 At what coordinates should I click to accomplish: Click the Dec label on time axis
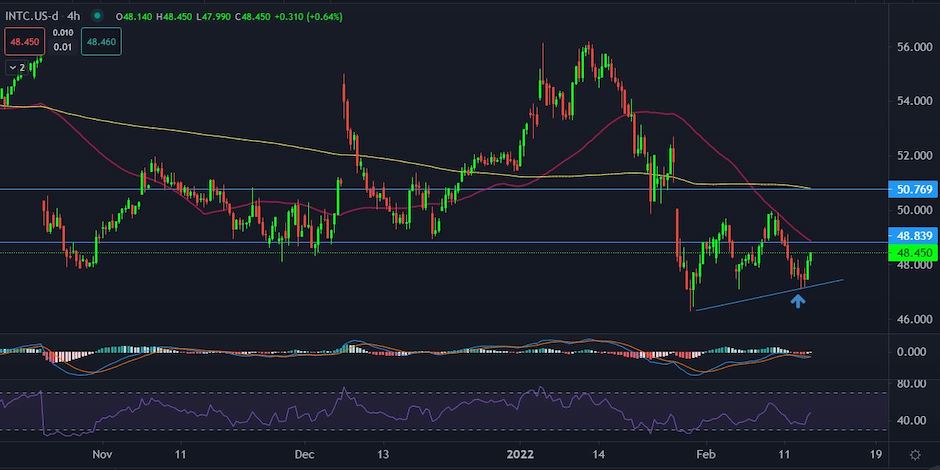point(305,453)
